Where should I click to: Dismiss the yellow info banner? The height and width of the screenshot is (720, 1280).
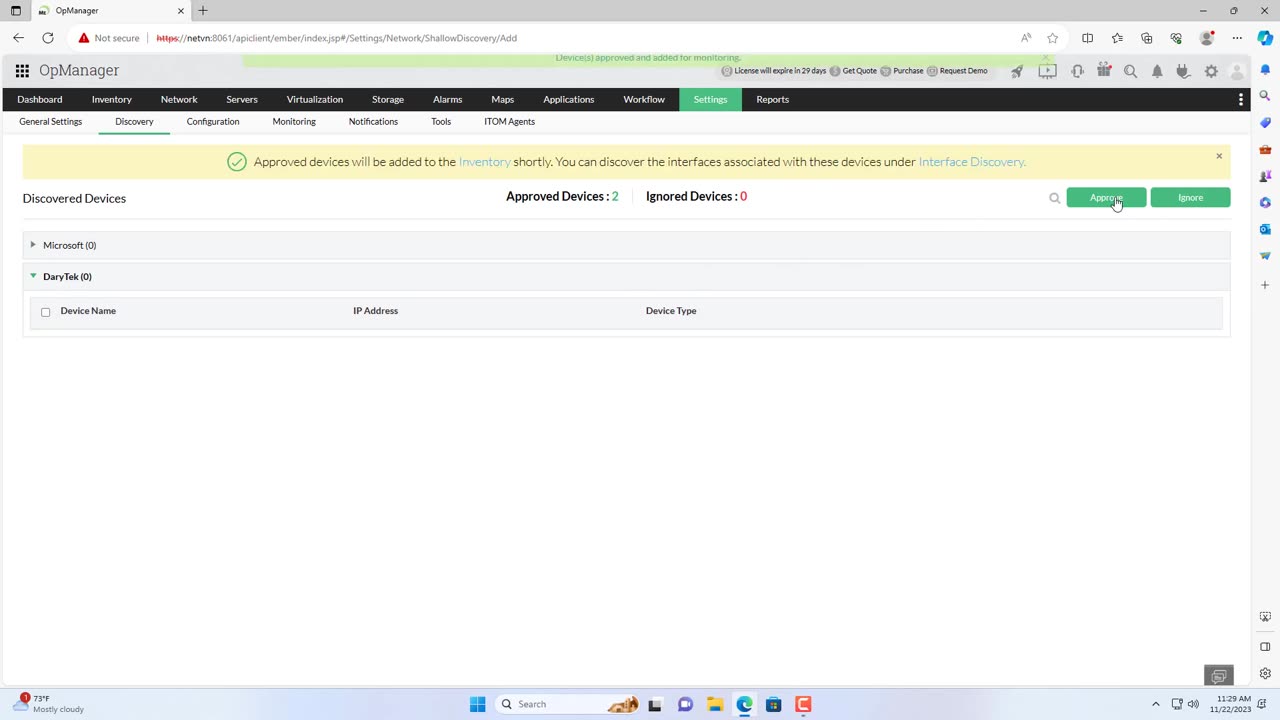click(x=1219, y=156)
